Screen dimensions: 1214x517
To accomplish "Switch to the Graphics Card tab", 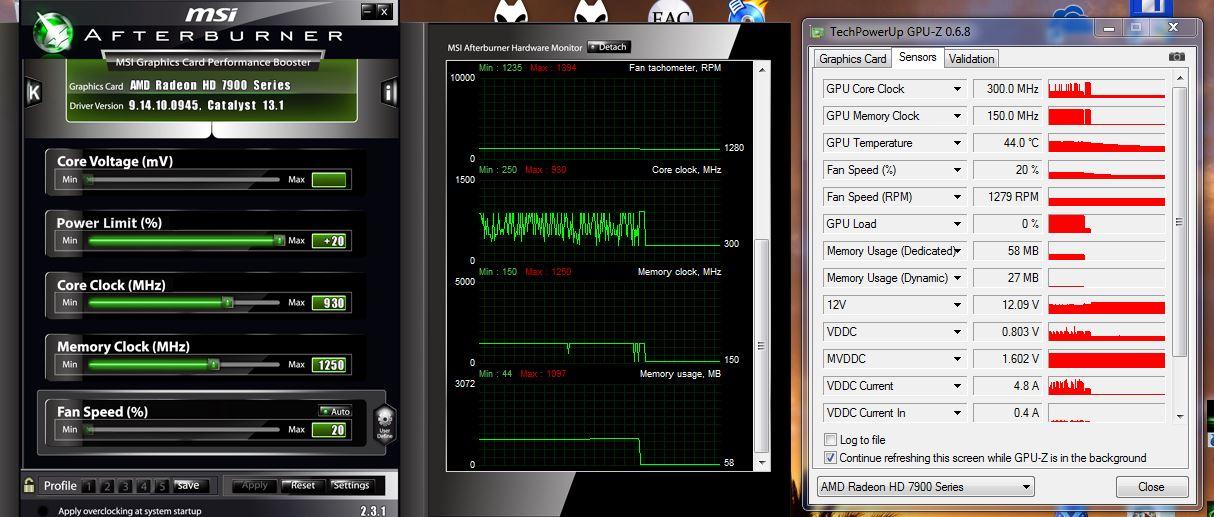I will coord(853,59).
